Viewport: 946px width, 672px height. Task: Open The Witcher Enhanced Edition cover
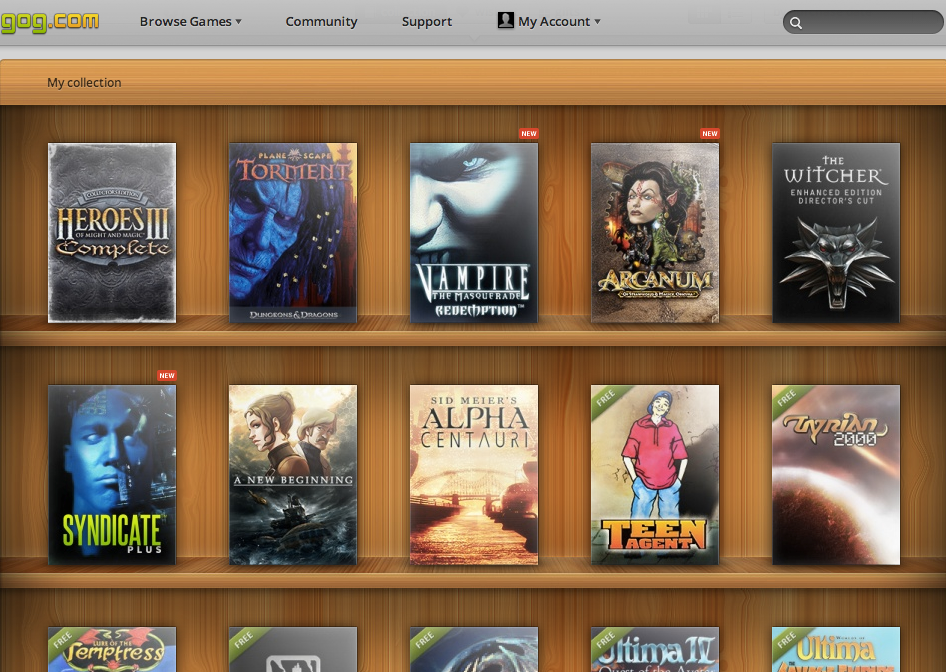(x=836, y=233)
